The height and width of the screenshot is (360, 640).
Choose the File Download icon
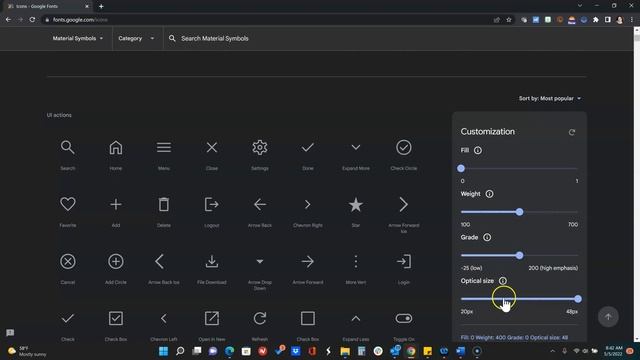(x=212, y=261)
